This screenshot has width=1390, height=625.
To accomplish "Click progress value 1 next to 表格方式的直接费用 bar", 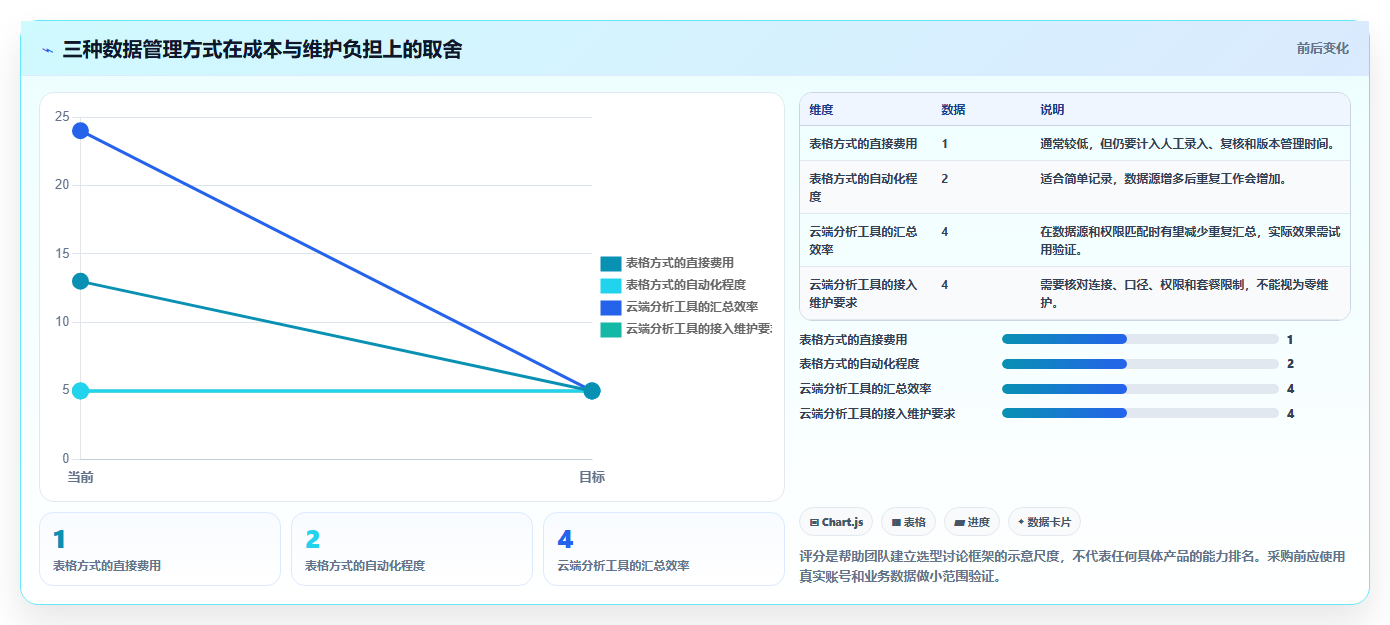I will click(x=1290, y=340).
